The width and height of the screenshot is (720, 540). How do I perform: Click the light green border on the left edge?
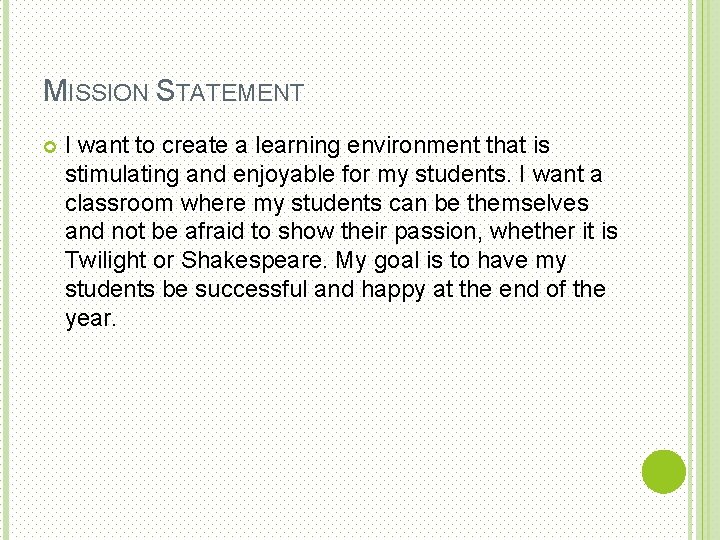click(x=4, y=270)
